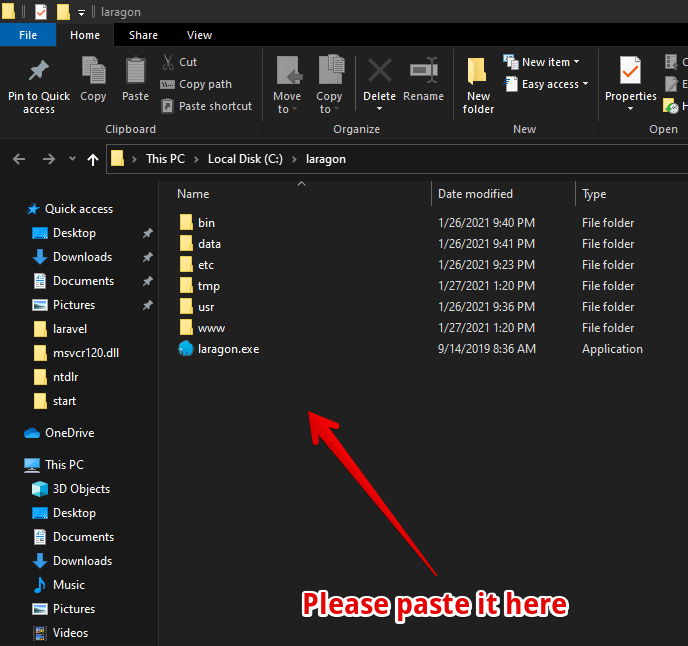The width and height of the screenshot is (688, 646).
Task: Select pinned Pictures under Quick access
Action: (74, 305)
